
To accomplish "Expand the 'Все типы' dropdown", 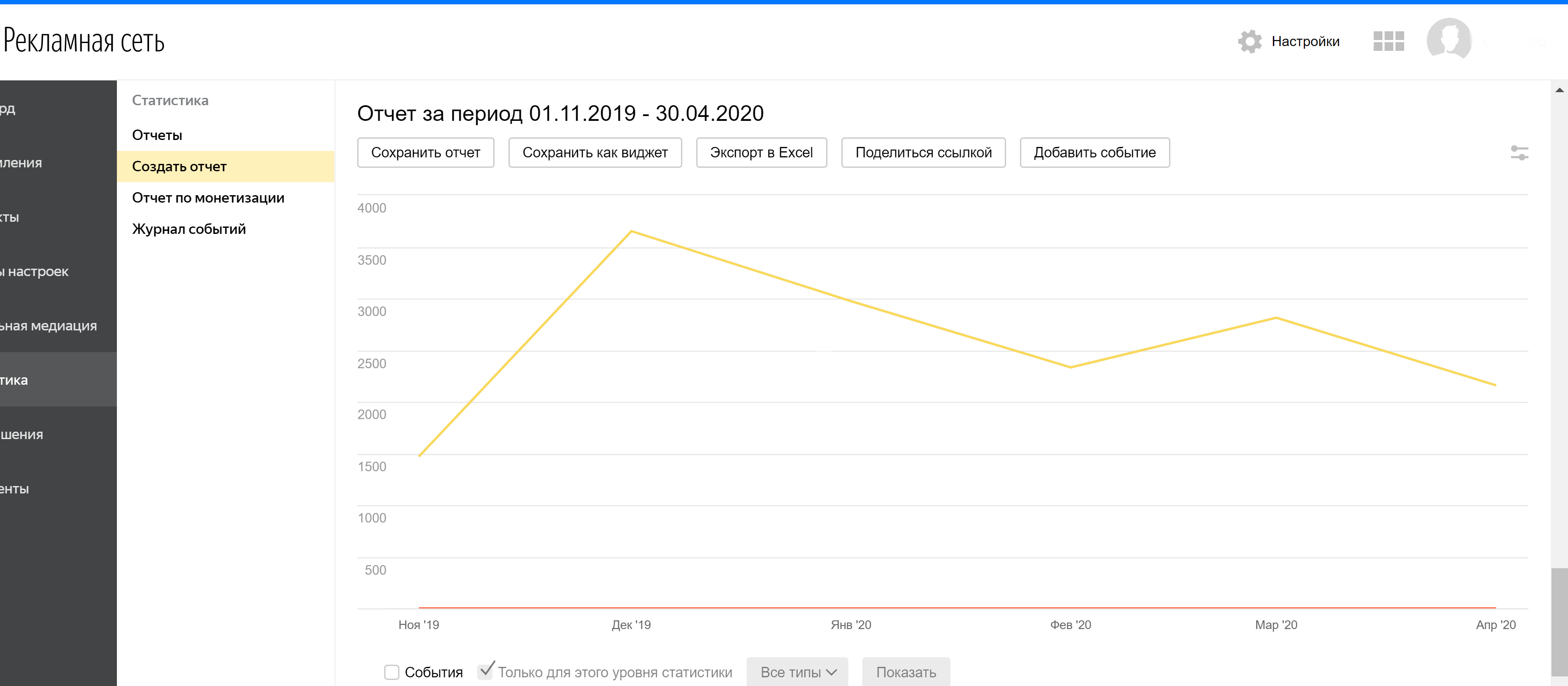I will tap(797, 672).
